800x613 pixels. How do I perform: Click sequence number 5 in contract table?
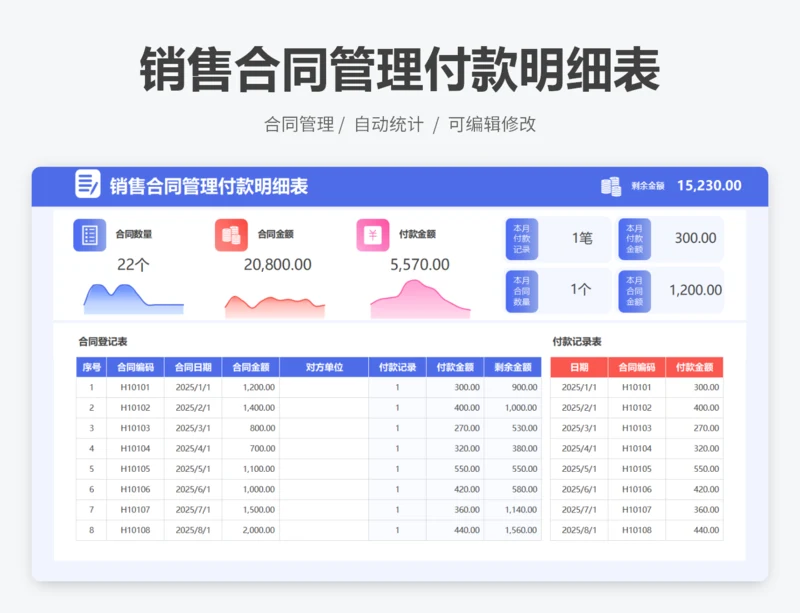click(x=91, y=469)
